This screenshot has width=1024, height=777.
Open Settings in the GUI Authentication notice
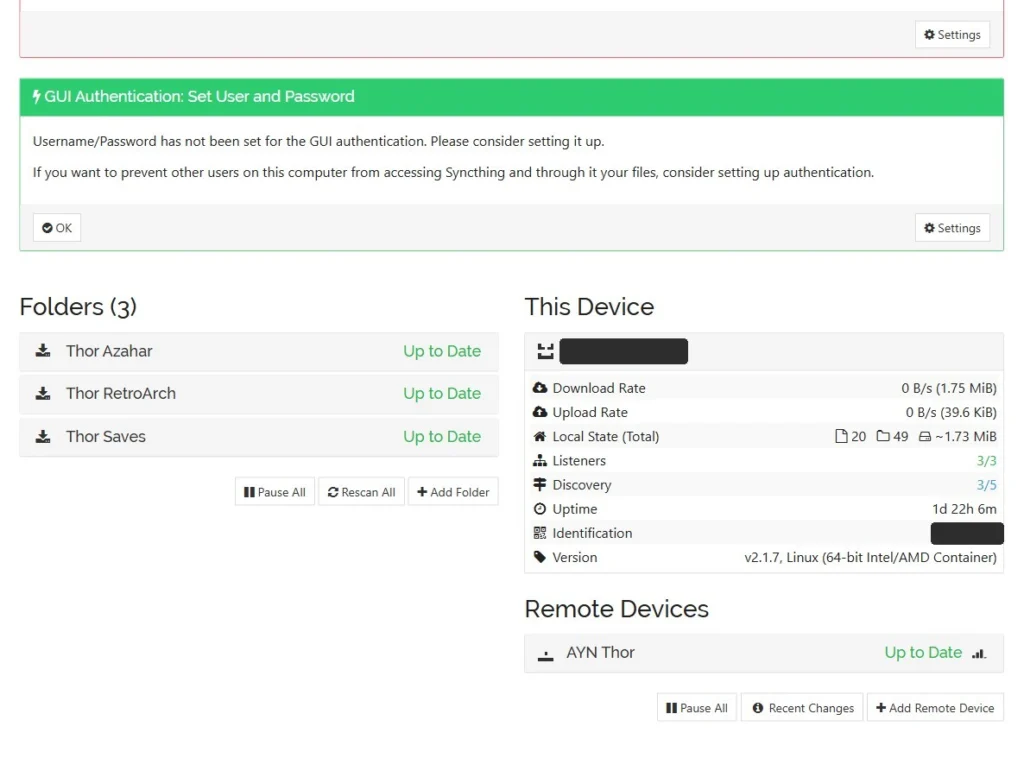pos(952,228)
